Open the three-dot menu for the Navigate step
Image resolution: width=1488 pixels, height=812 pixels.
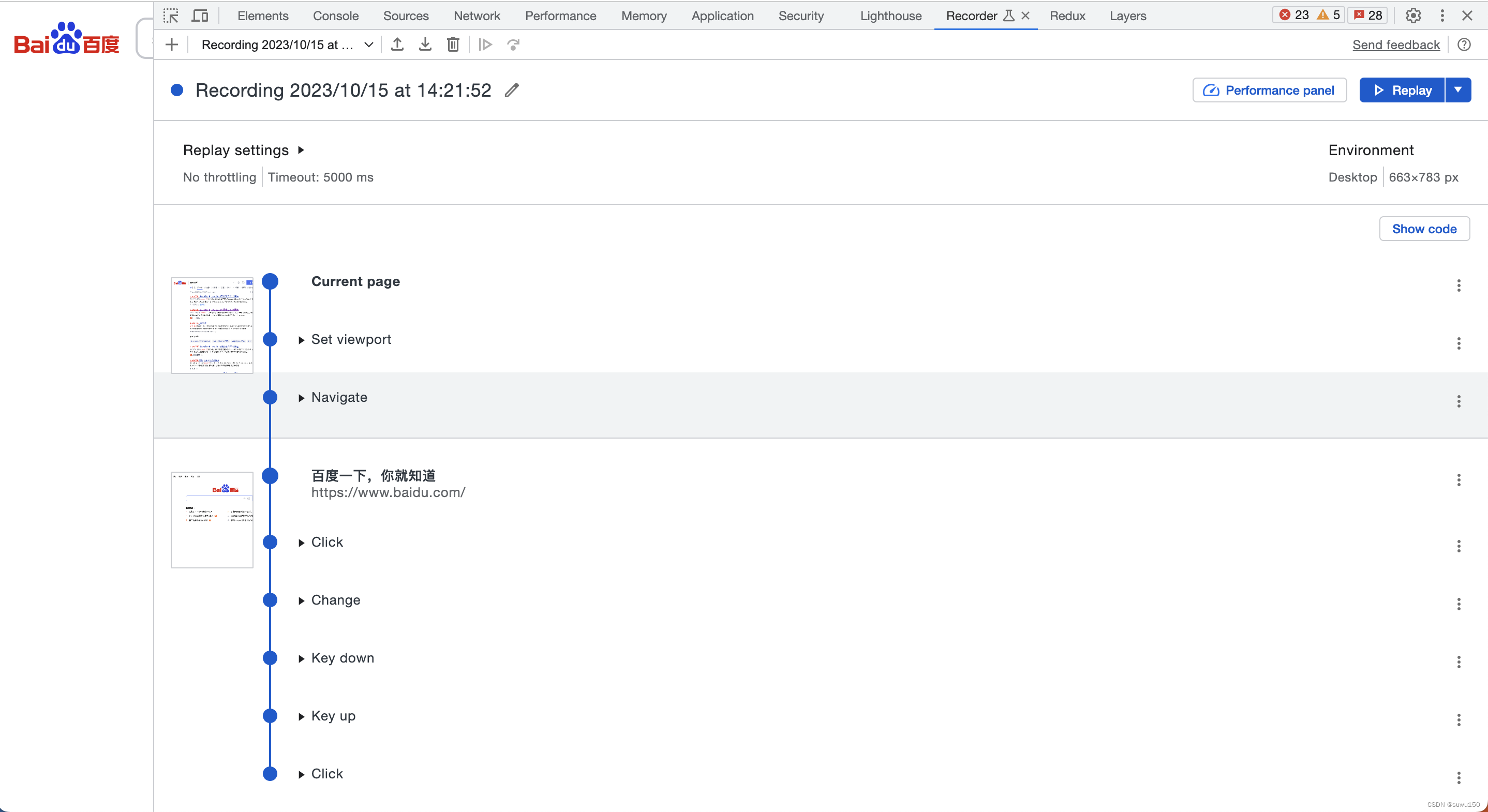click(x=1459, y=401)
